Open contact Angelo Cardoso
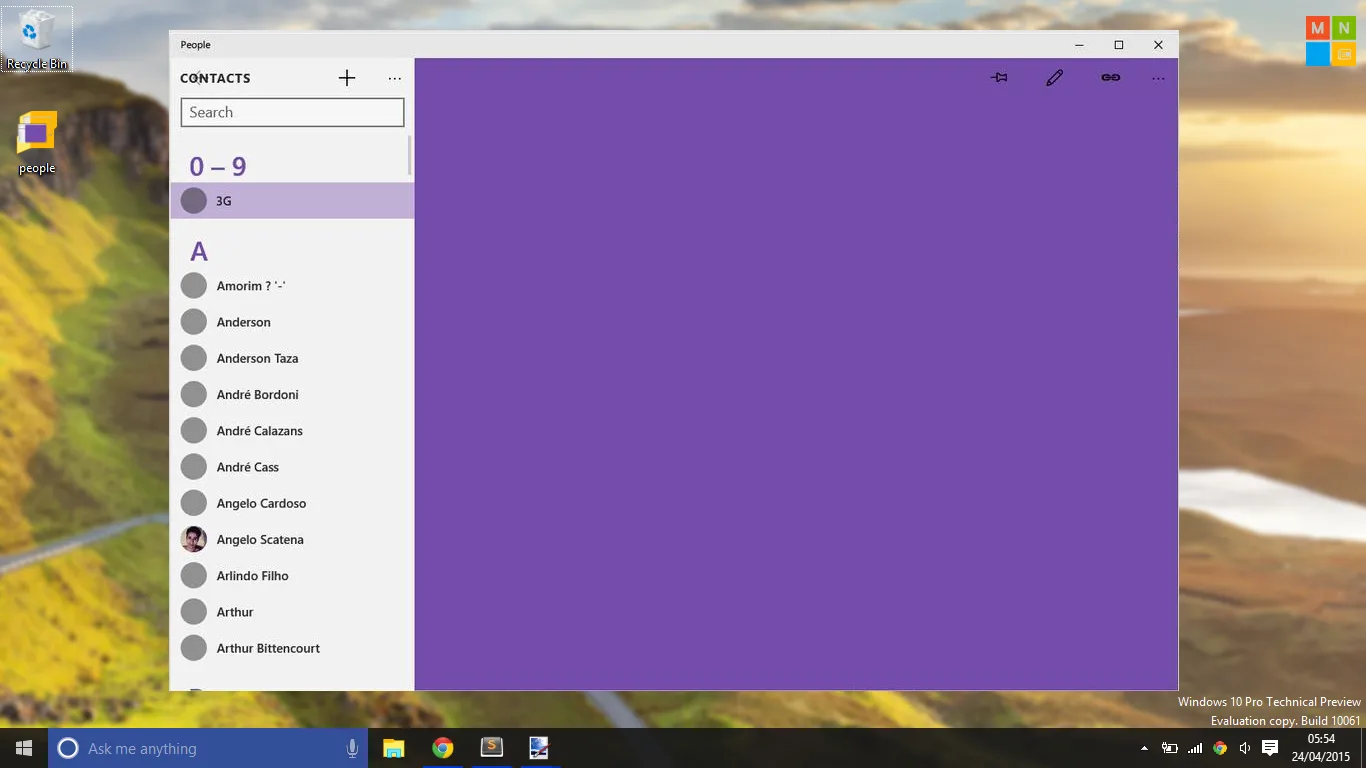The width and height of the screenshot is (1366, 768). pos(292,503)
